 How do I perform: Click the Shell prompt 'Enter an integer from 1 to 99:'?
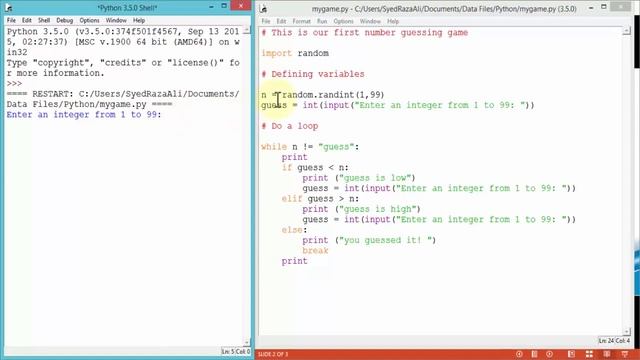[84, 115]
